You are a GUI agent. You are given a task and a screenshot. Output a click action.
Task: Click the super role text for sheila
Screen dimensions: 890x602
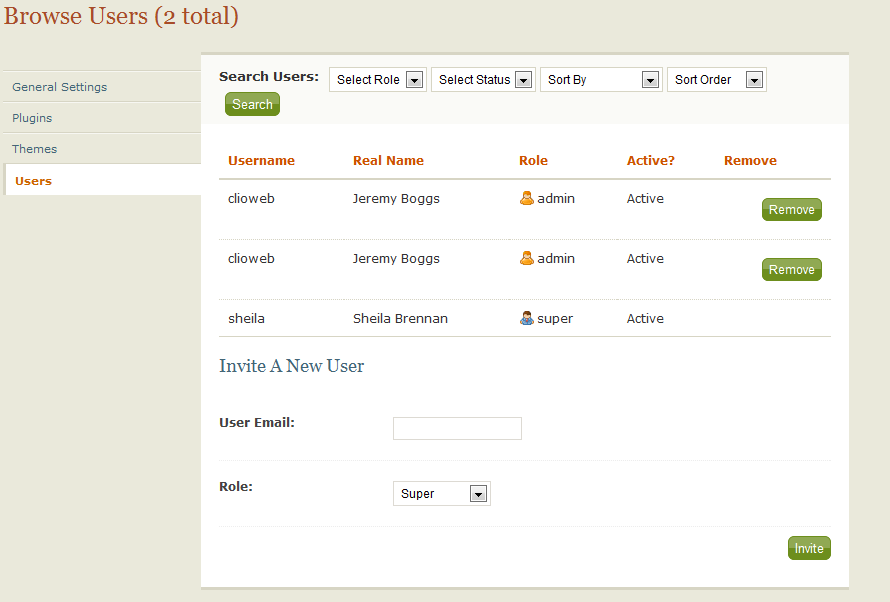coord(555,318)
